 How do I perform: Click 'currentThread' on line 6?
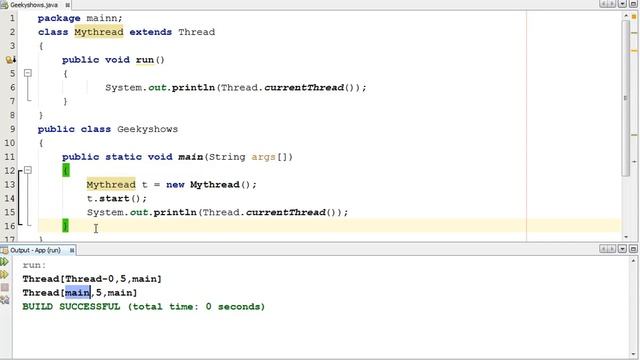click(304, 88)
